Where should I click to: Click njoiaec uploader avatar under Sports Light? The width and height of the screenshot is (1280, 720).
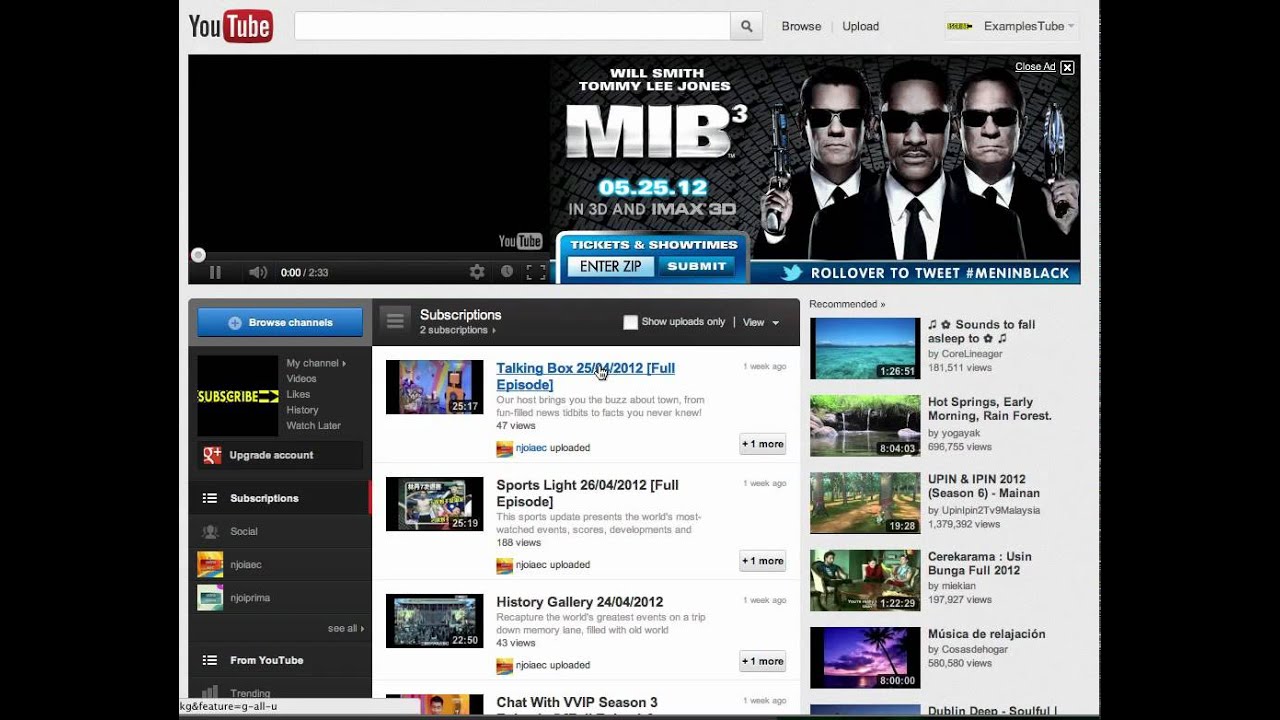(505, 565)
